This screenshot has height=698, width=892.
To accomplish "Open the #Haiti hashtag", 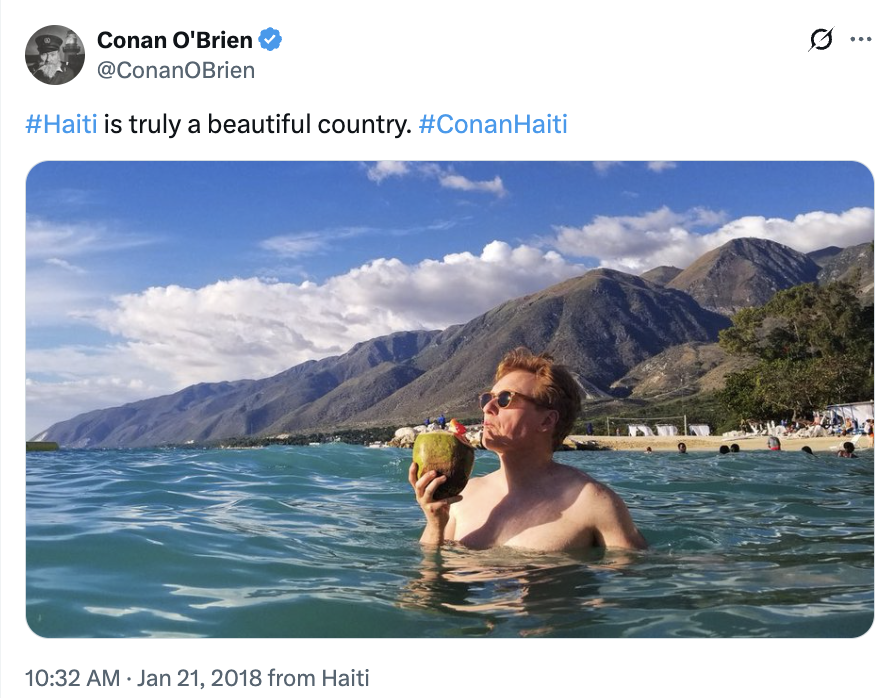I will (61, 125).
